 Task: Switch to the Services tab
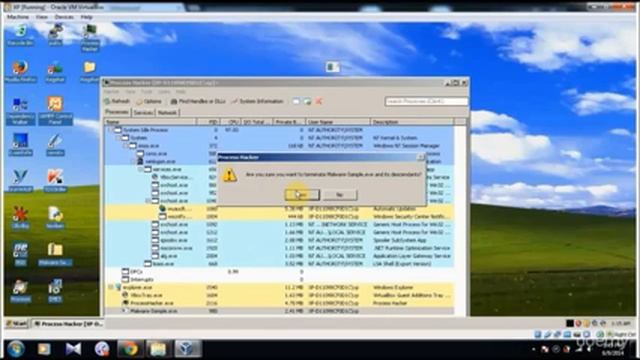143,112
